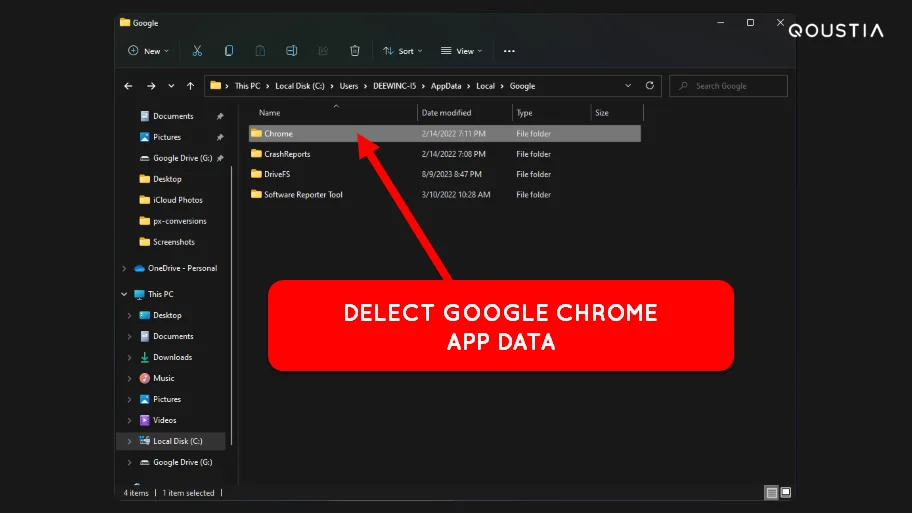The width and height of the screenshot is (912, 513).
Task: Expand the OneDrive - Personal node
Action: tap(124, 268)
